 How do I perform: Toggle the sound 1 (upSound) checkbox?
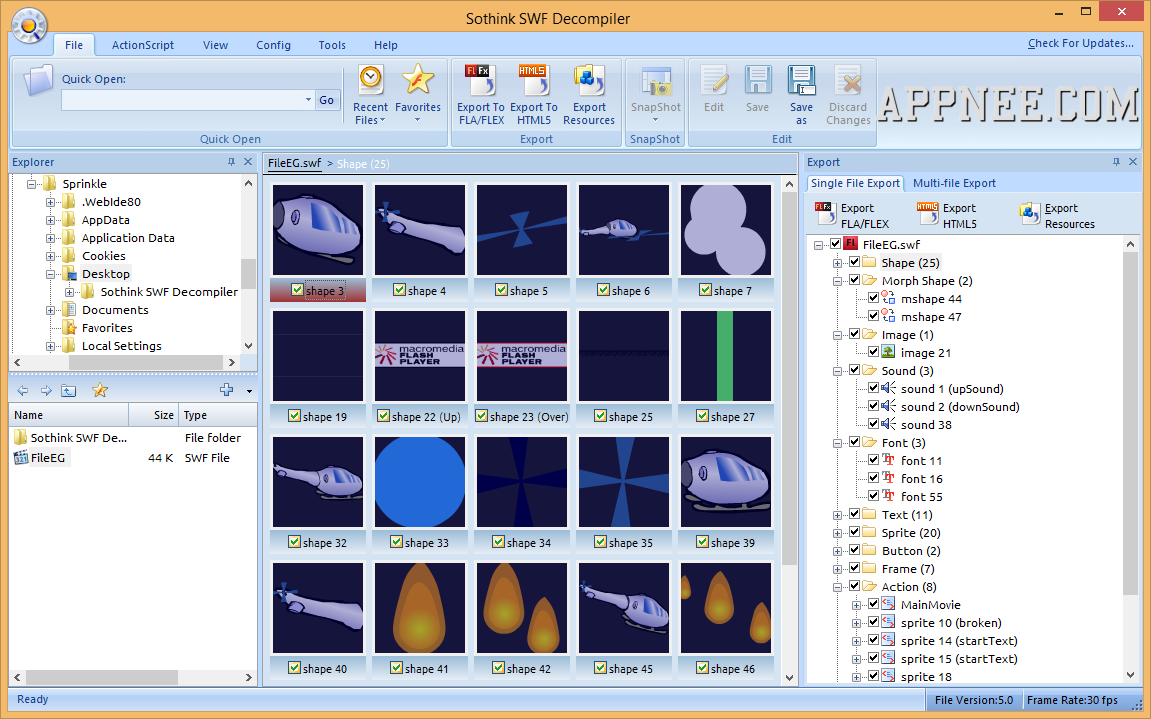click(x=874, y=388)
